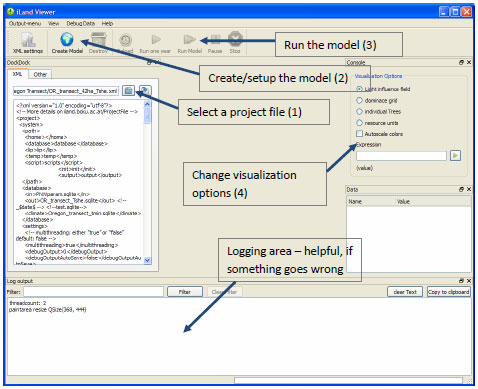Run expression with green play button
Viewport: 478px width, 389px height.
pos(455,155)
